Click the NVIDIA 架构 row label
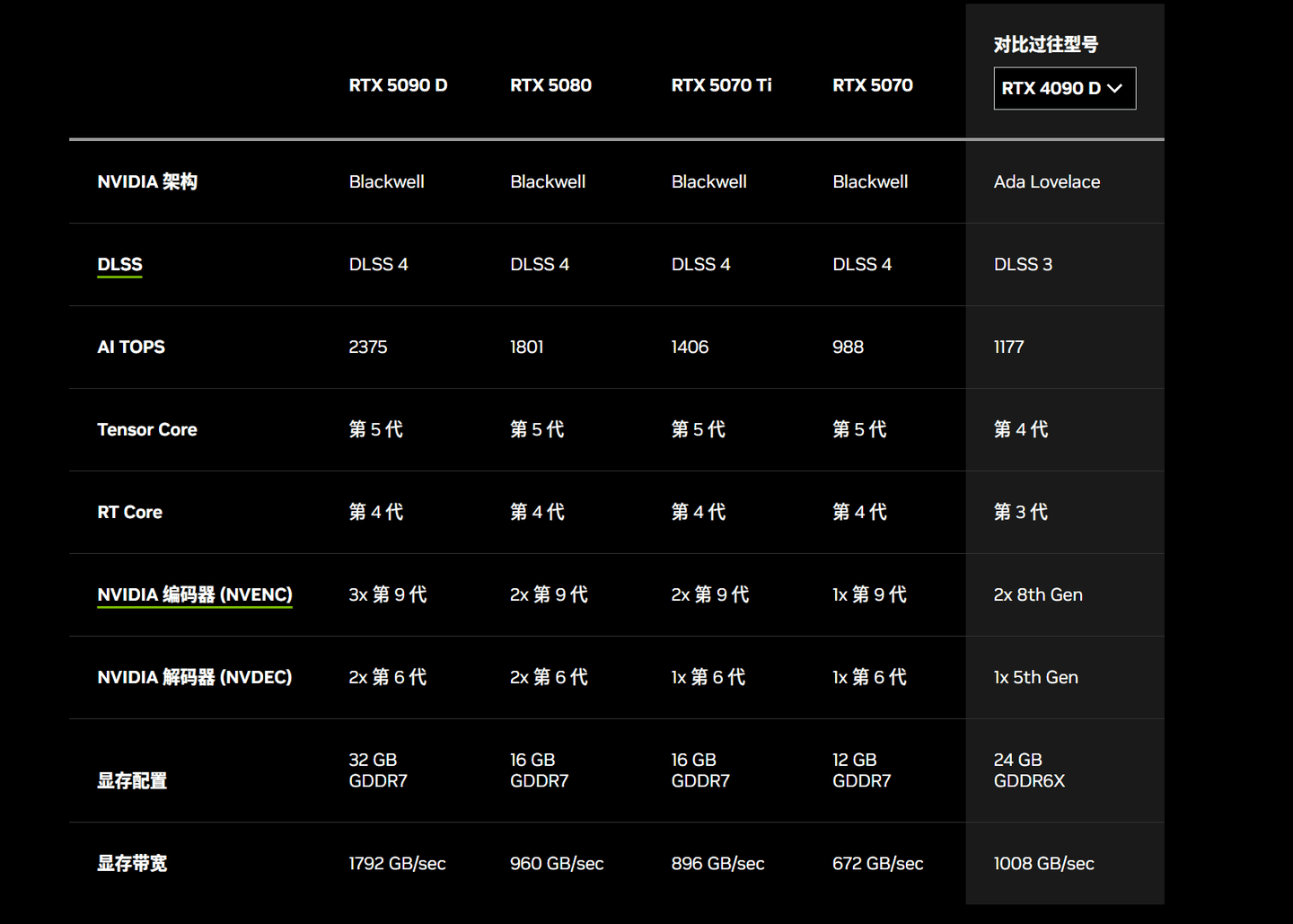The image size is (1293, 924). click(147, 181)
